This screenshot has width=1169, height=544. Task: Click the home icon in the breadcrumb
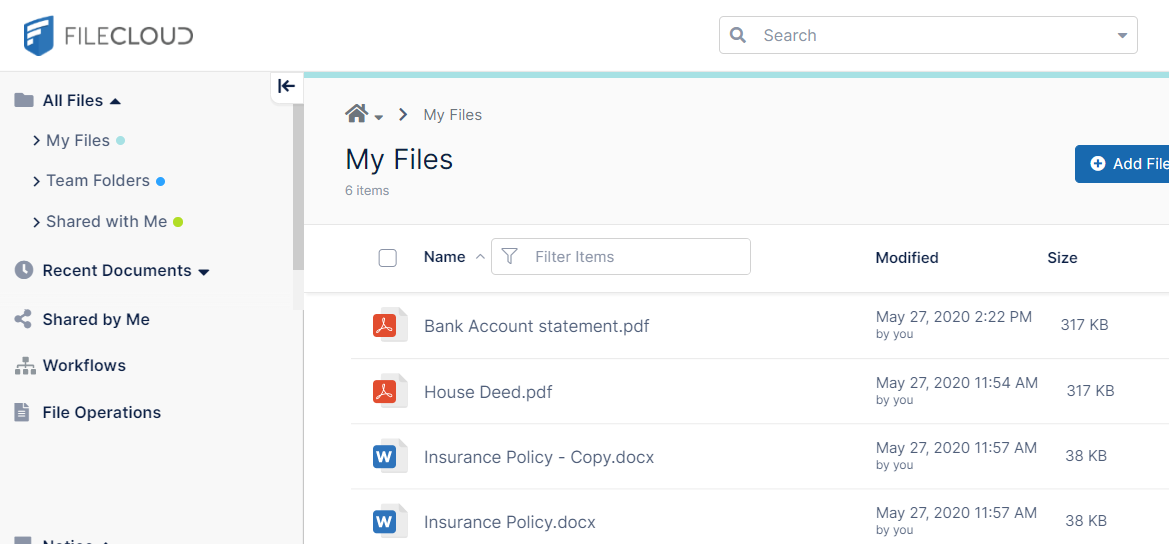click(356, 114)
